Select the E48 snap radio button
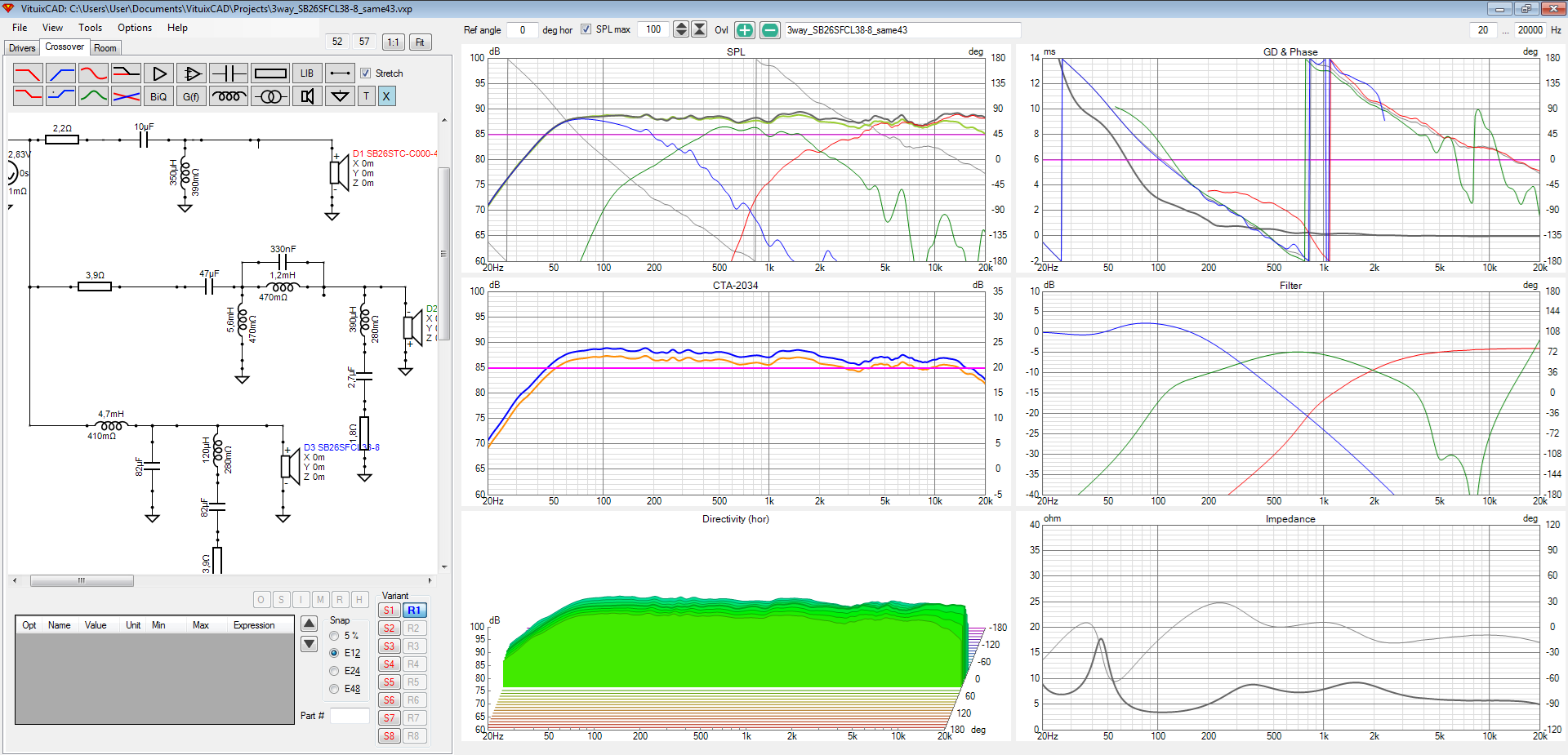 (334, 689)
